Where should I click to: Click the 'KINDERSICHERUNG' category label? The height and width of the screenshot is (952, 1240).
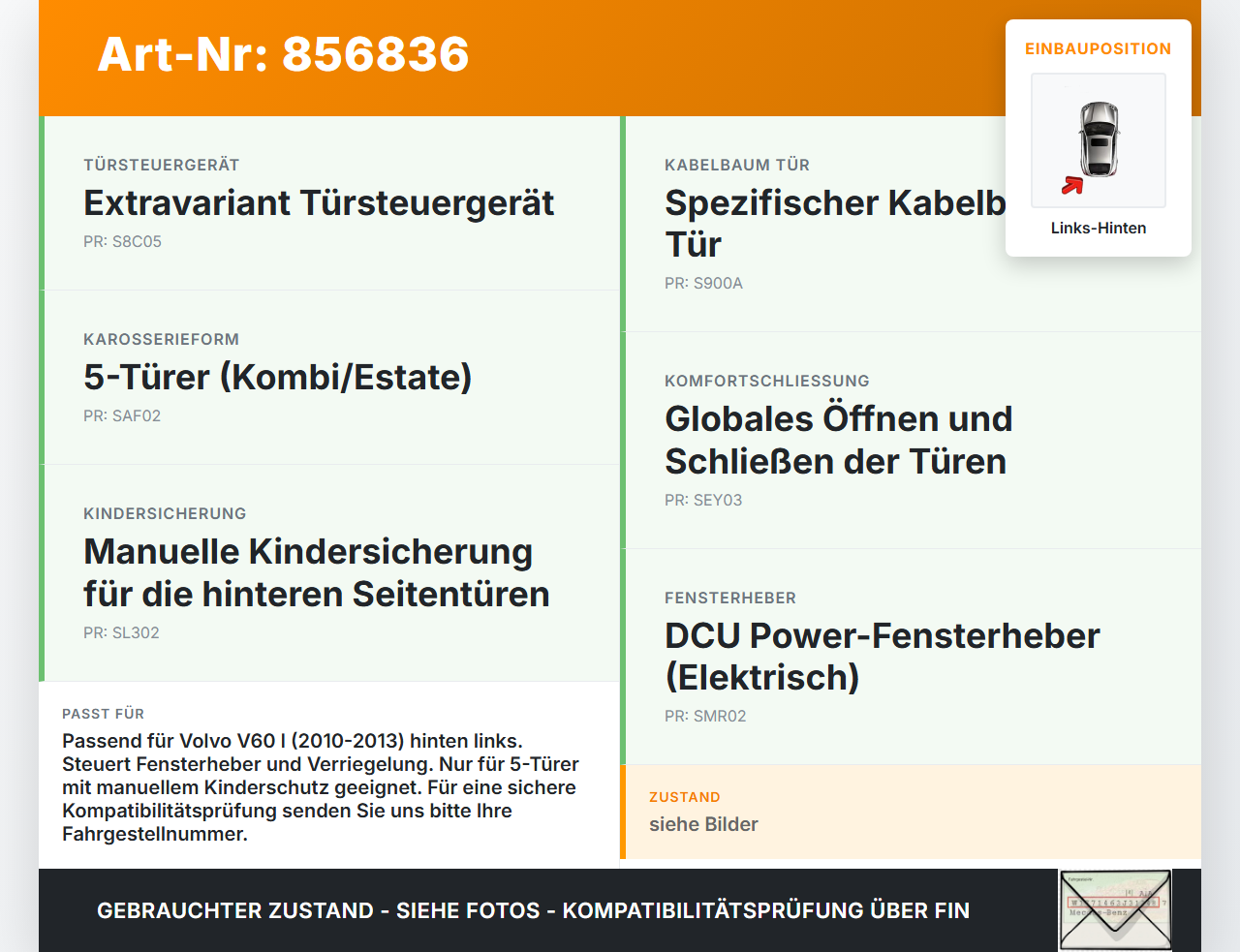(165, 513)
